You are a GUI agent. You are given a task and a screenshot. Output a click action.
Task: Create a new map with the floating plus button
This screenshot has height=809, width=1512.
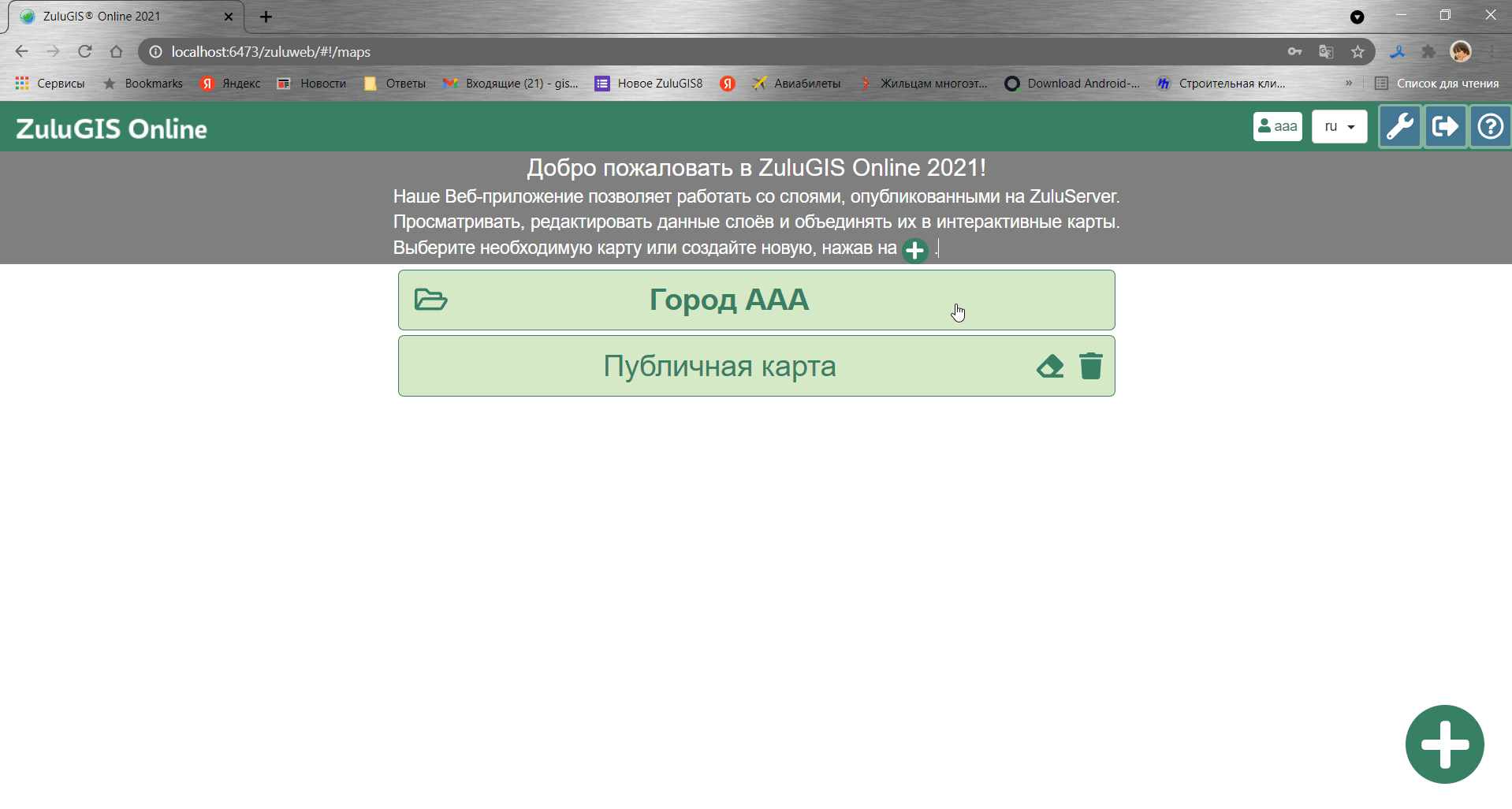[x=1445, y=744]
